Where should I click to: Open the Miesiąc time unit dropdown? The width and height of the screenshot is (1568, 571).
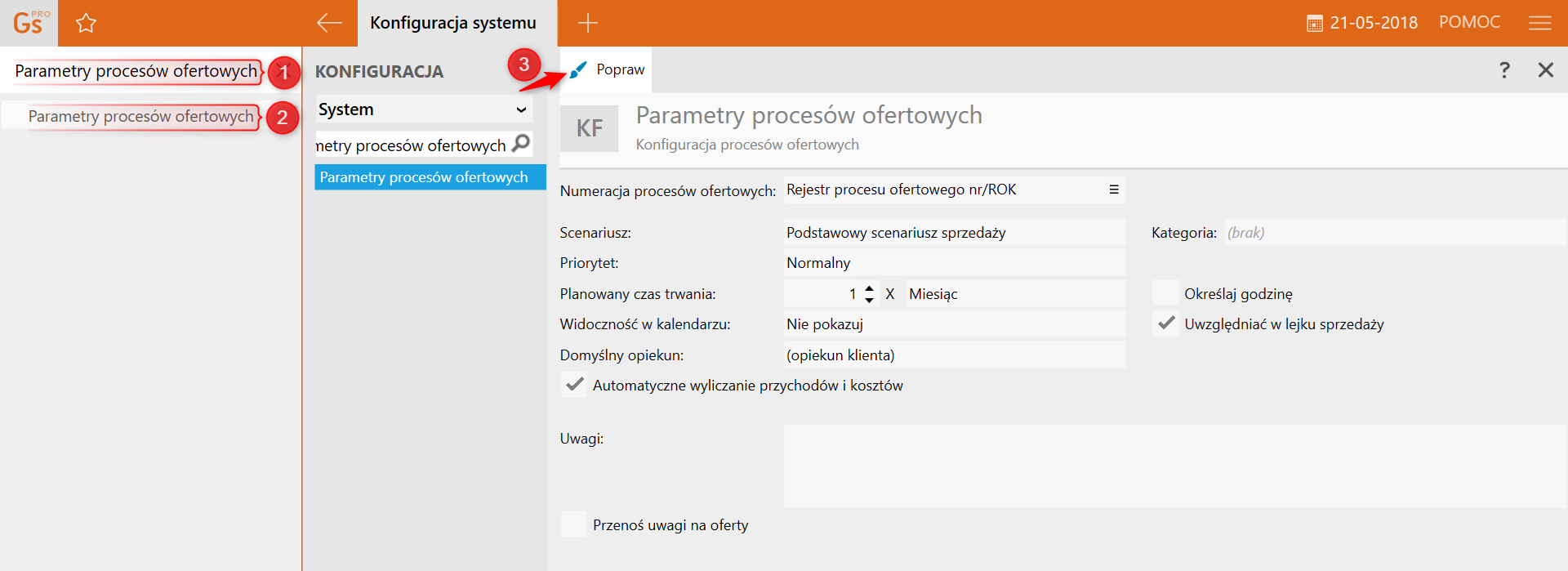pos(1015,293)
